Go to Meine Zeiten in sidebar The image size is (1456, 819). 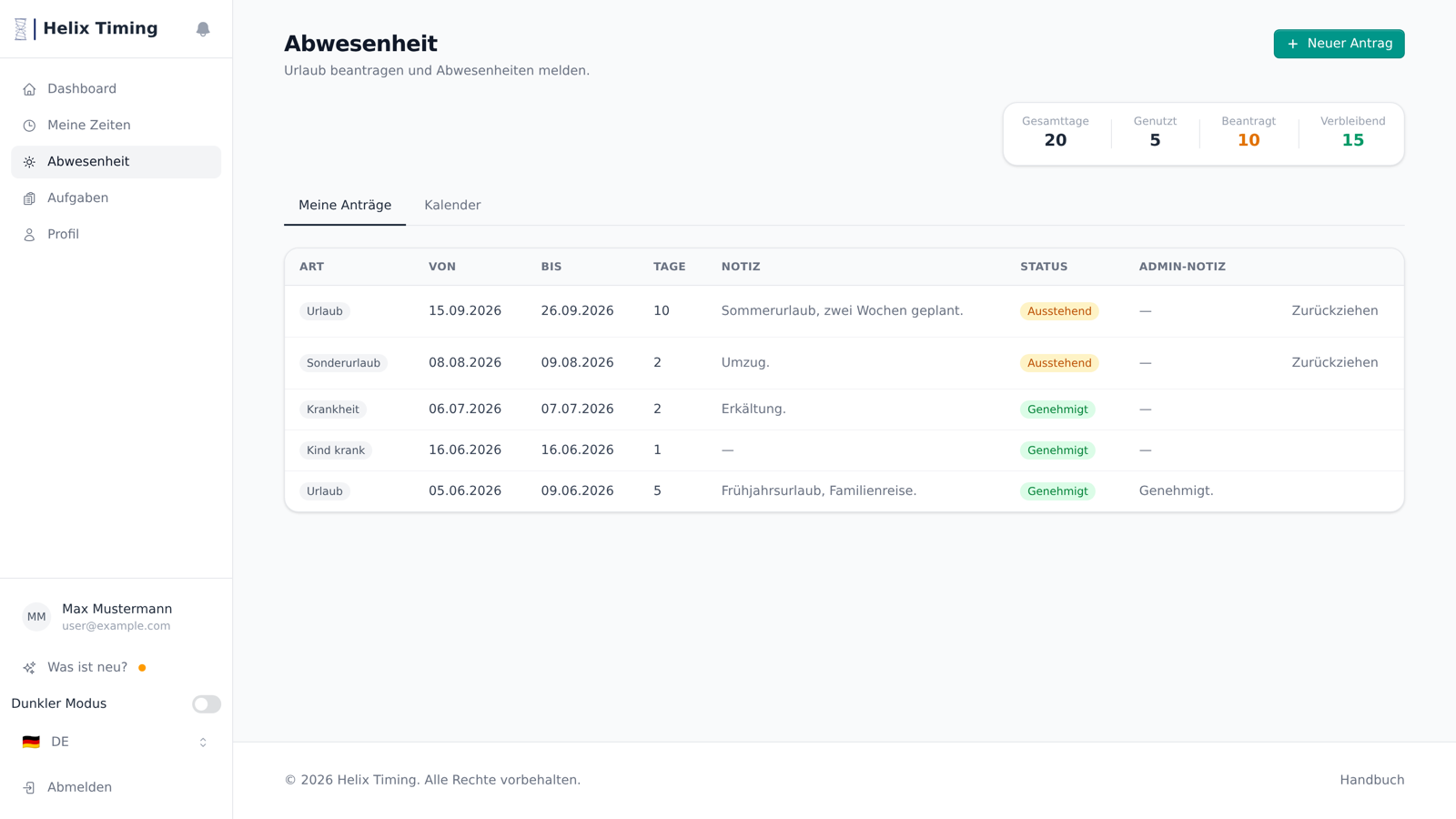116,126
